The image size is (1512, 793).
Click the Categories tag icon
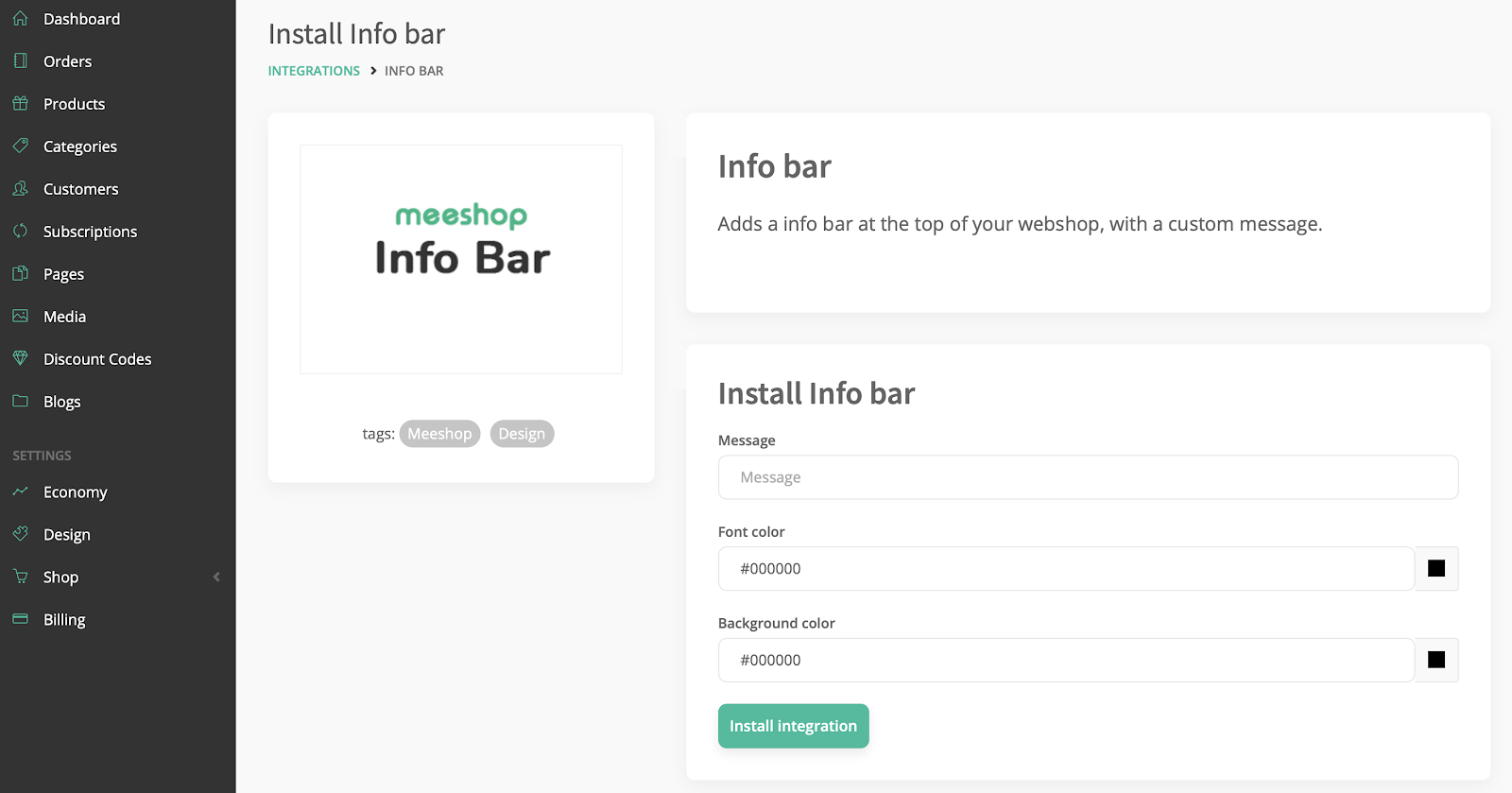click(20, 146)
